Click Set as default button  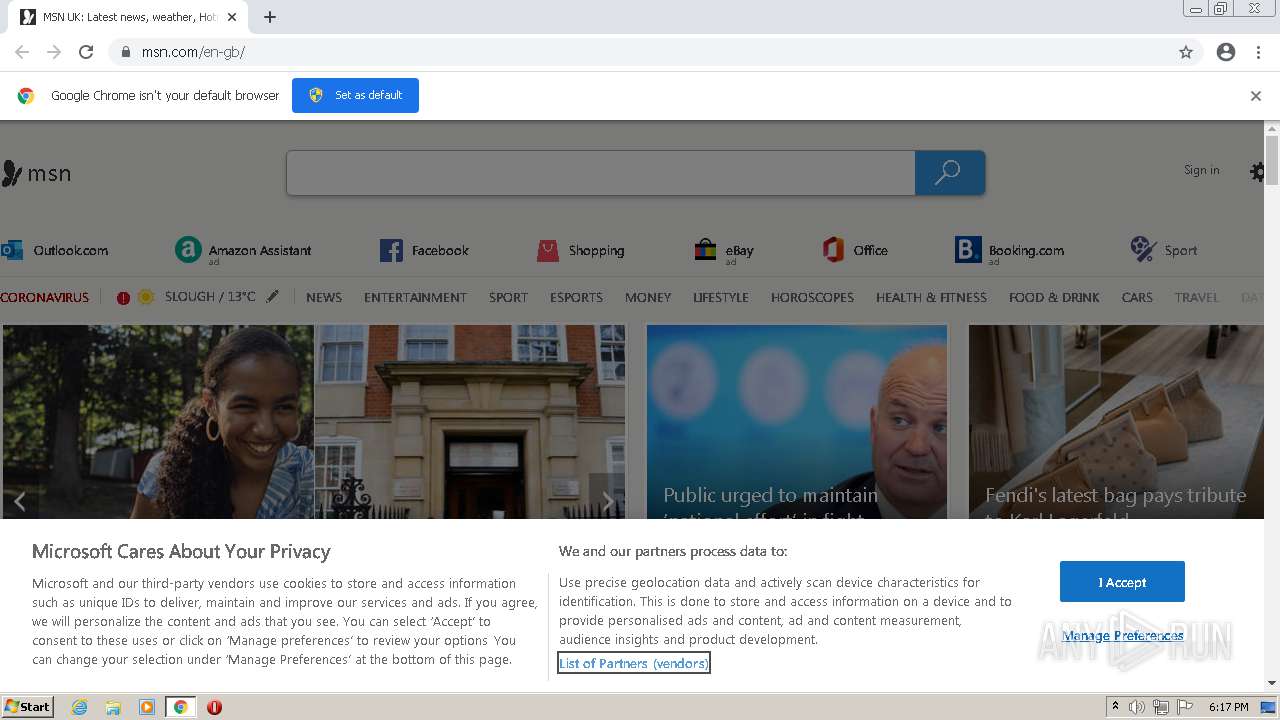(x=355, y=95)
